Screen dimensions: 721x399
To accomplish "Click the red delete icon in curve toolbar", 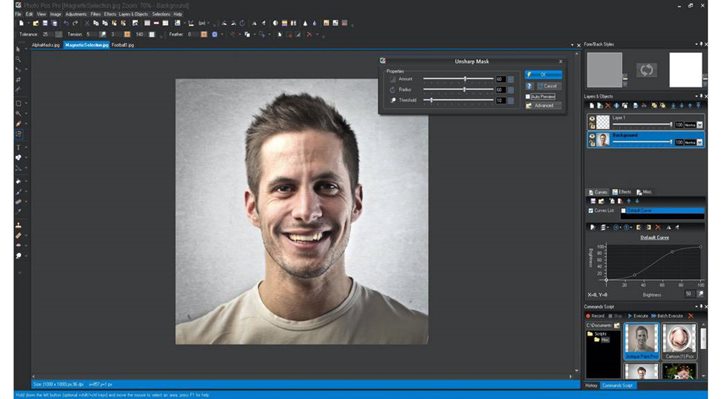I will click(658, 228).
